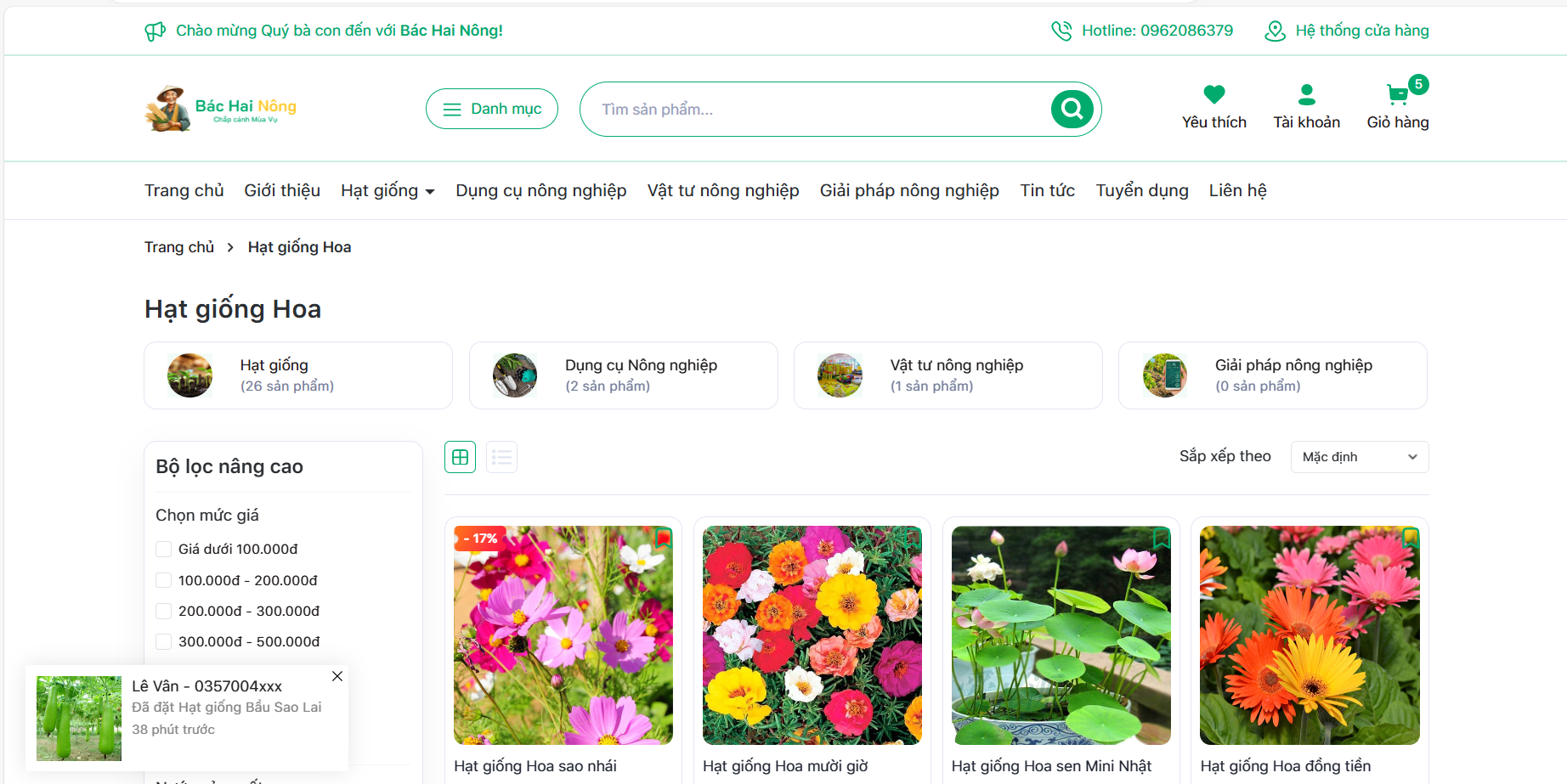
Task: Click the Dụng cụ Nông nghiệp category image
Action: click(x=515, y=375)
